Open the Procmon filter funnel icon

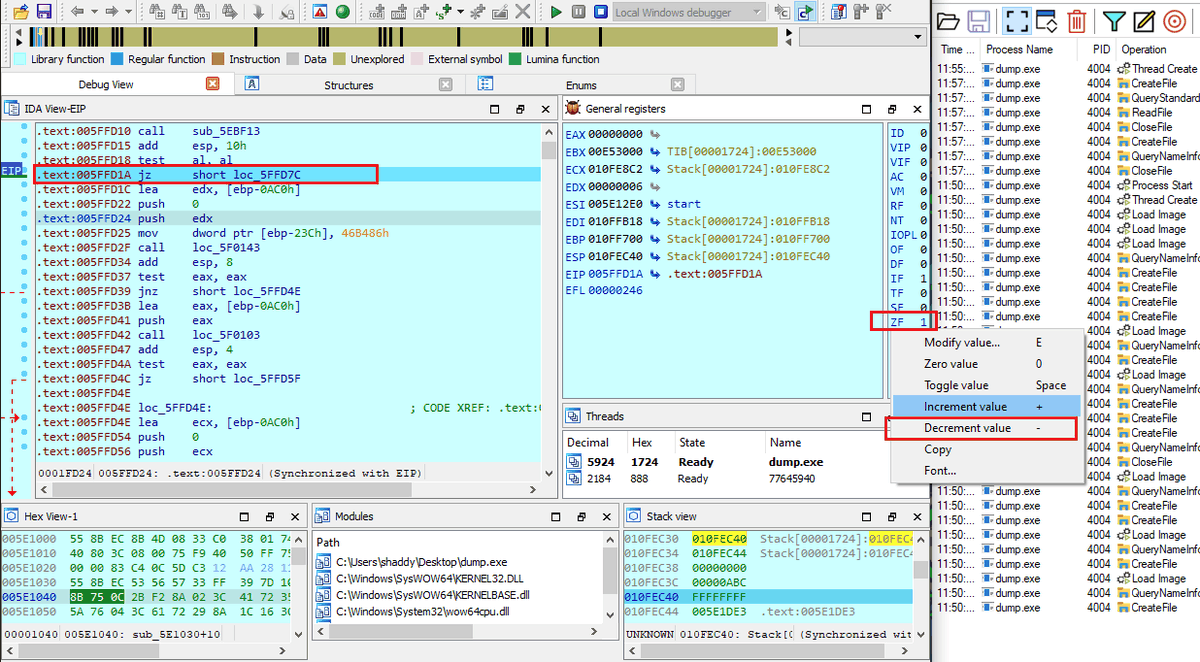pos(1113,21)
